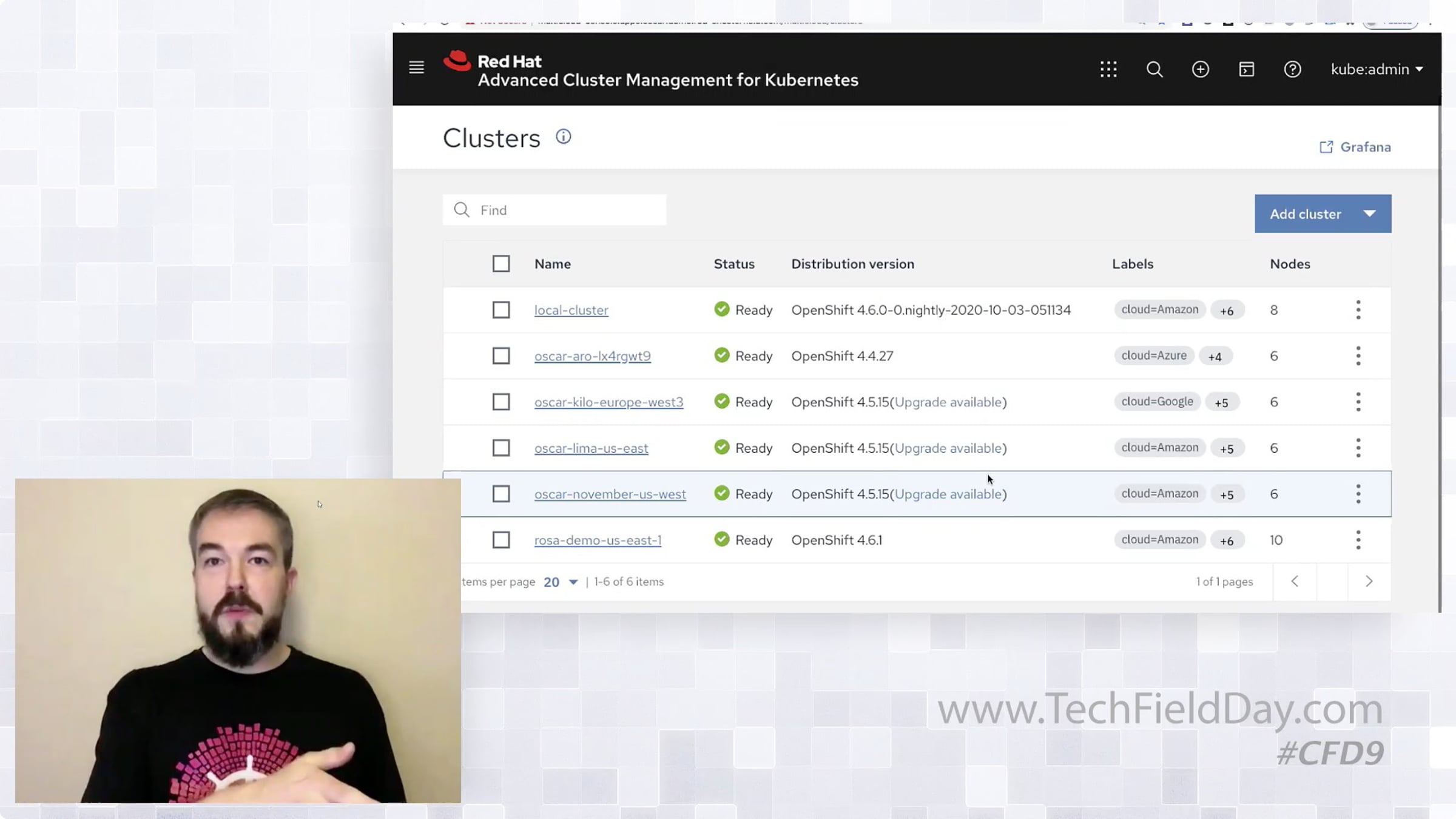Open the kube:admin user dropdown
Viewport: 1456px width, 819px height.
point(1376,69)
